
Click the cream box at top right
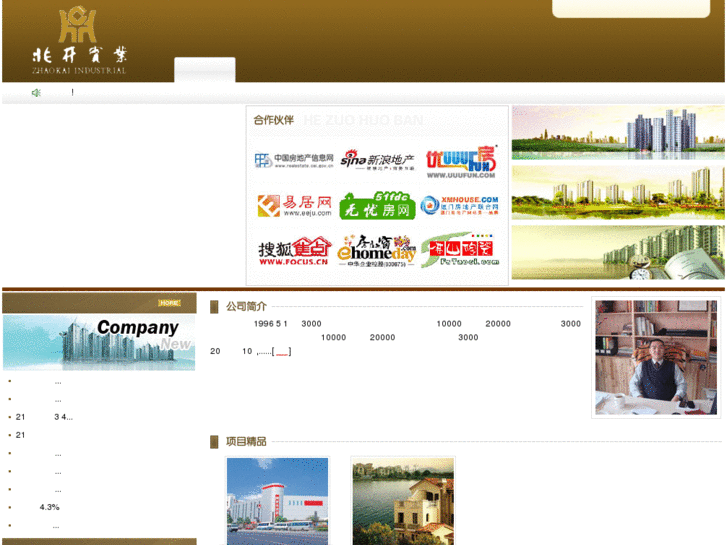[631, 8]
